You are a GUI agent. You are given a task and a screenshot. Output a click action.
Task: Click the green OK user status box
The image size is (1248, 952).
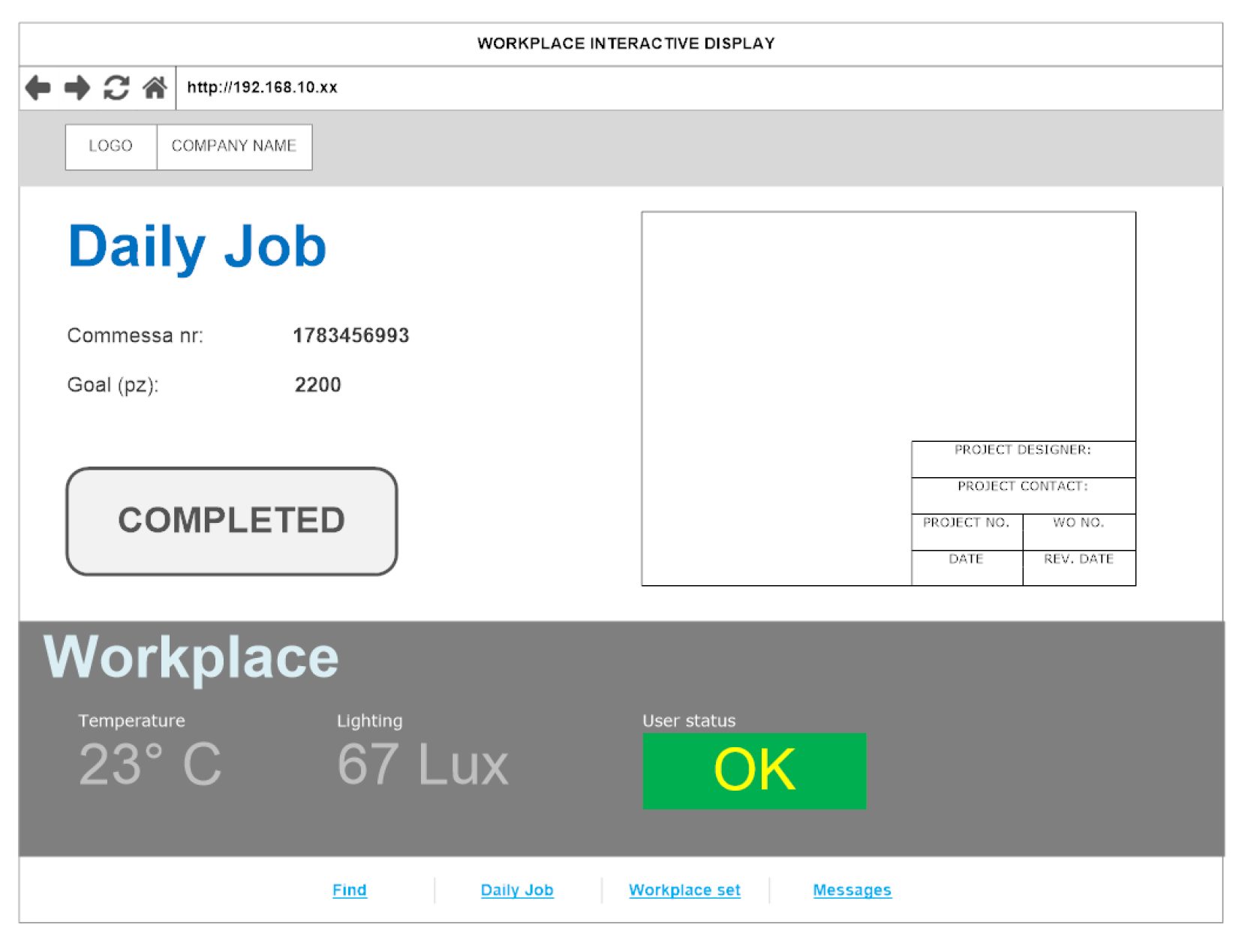754,770
